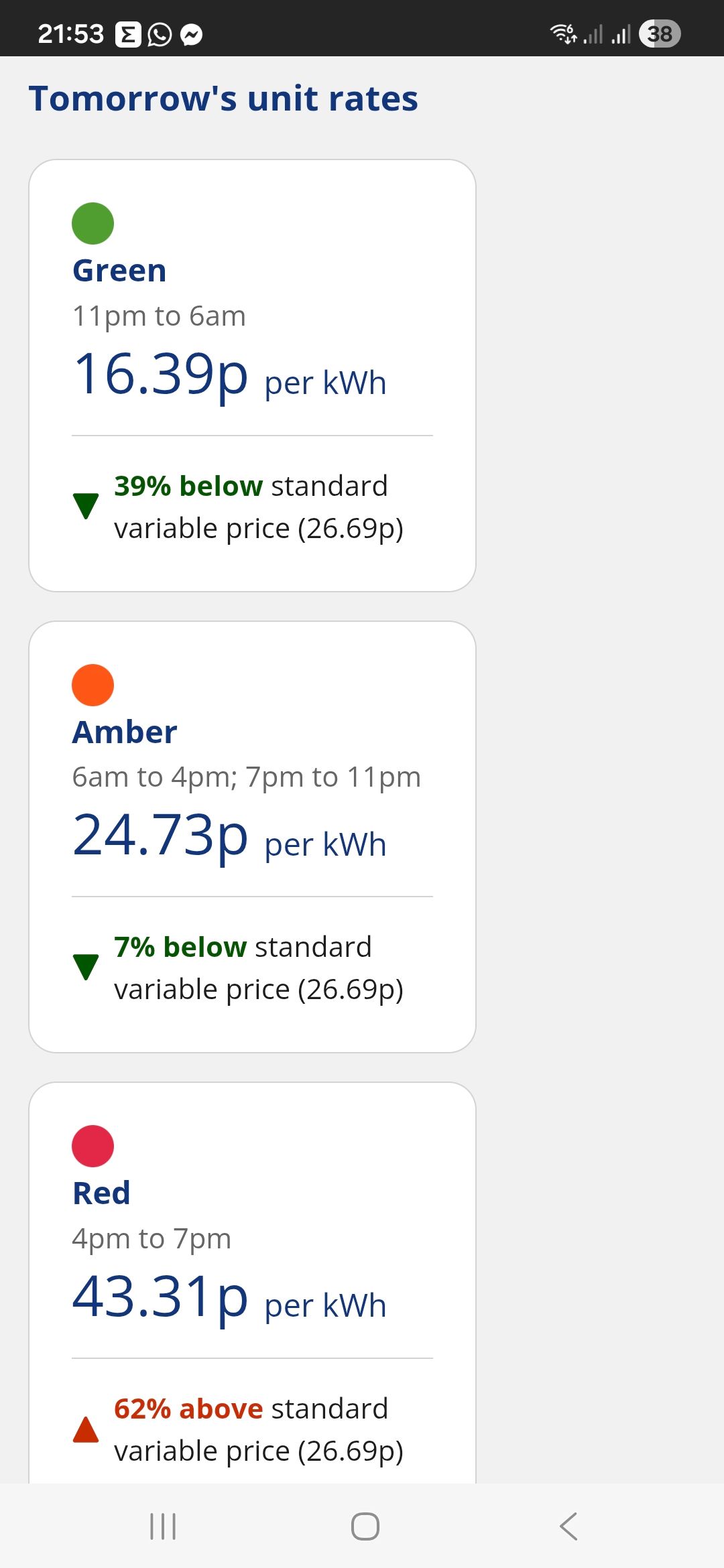
Task: Tap the Green rate title
Action: (119, 271)
